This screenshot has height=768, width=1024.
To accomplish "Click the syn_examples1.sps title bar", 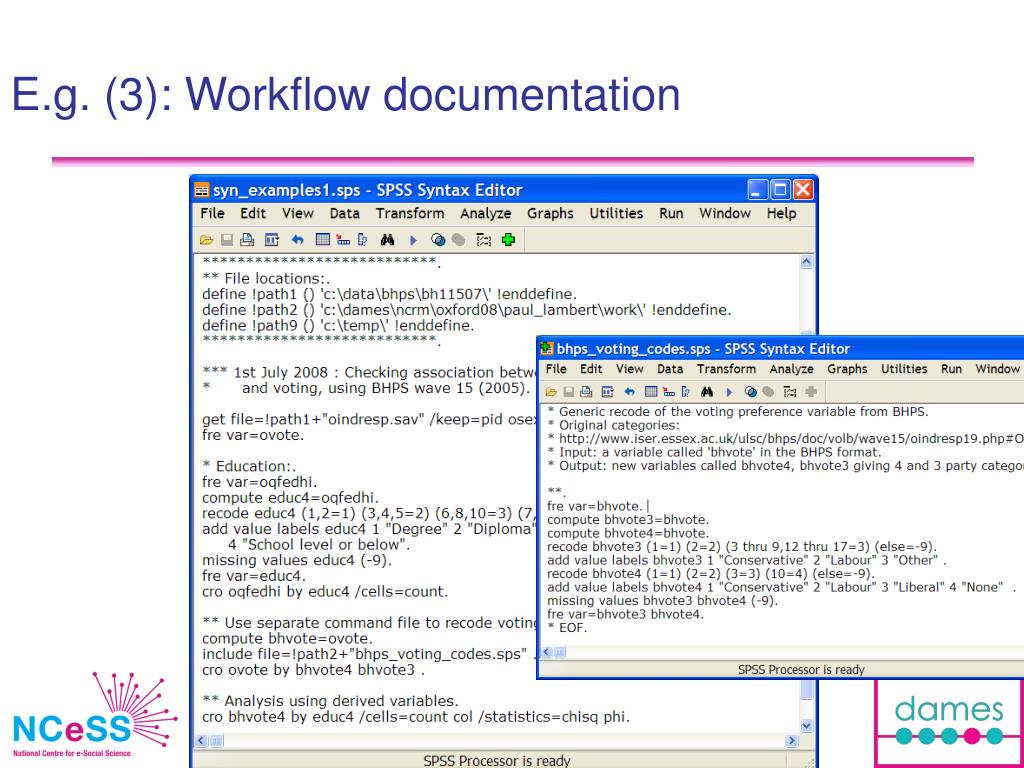I will (x=503, y=190).
